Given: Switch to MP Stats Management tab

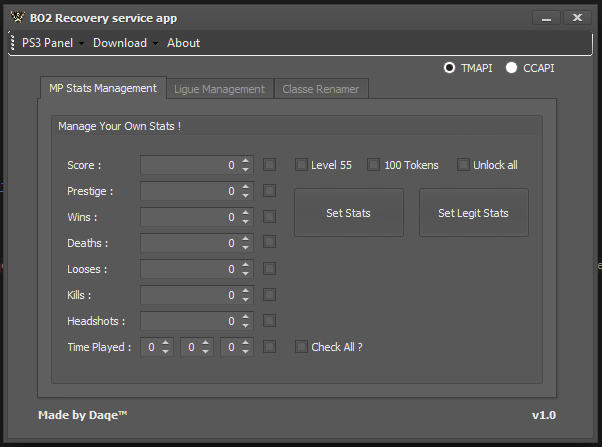Looking at the screenshot, I should [103, 88].
